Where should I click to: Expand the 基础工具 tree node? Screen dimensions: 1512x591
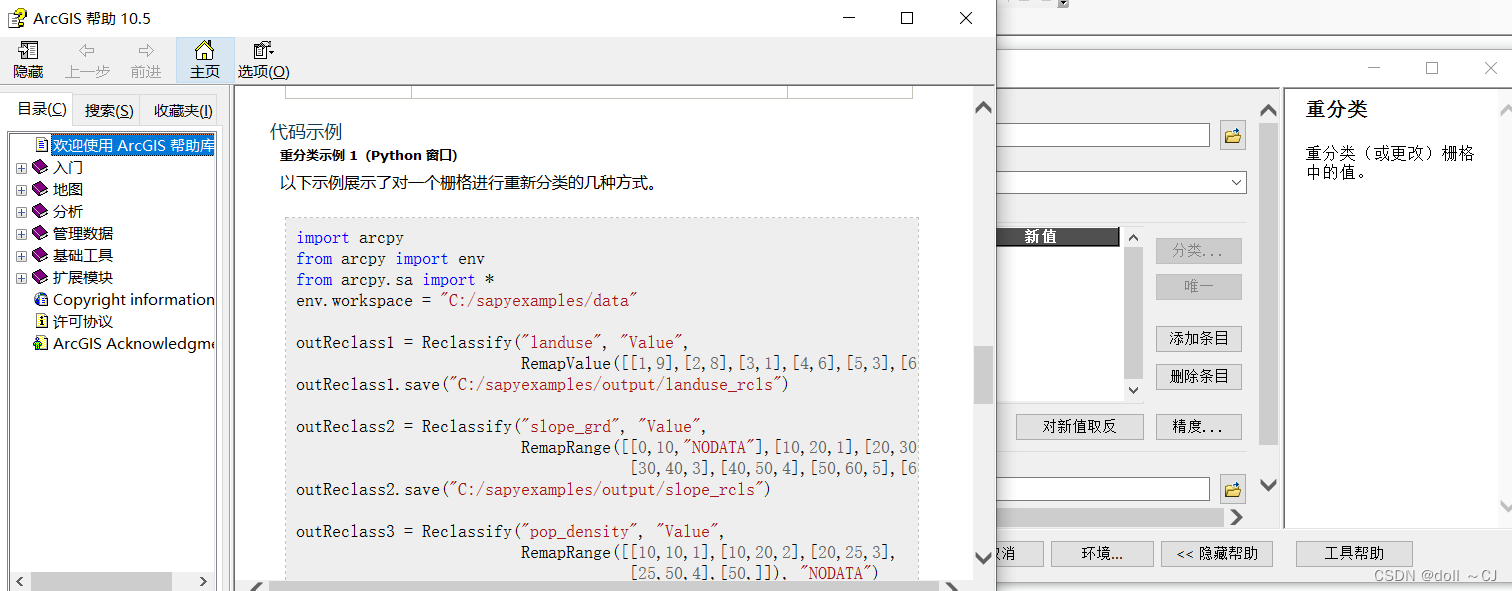click(x=21, y=256)
